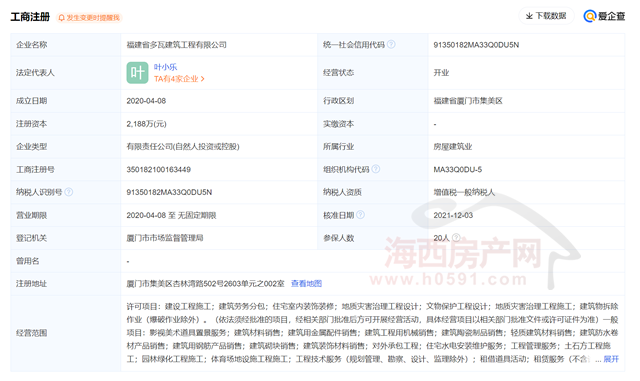Select the credit code 91350182MA33Q0DU5N value
640x381 pixels.
pyautogui.click(x=476, y=45)
